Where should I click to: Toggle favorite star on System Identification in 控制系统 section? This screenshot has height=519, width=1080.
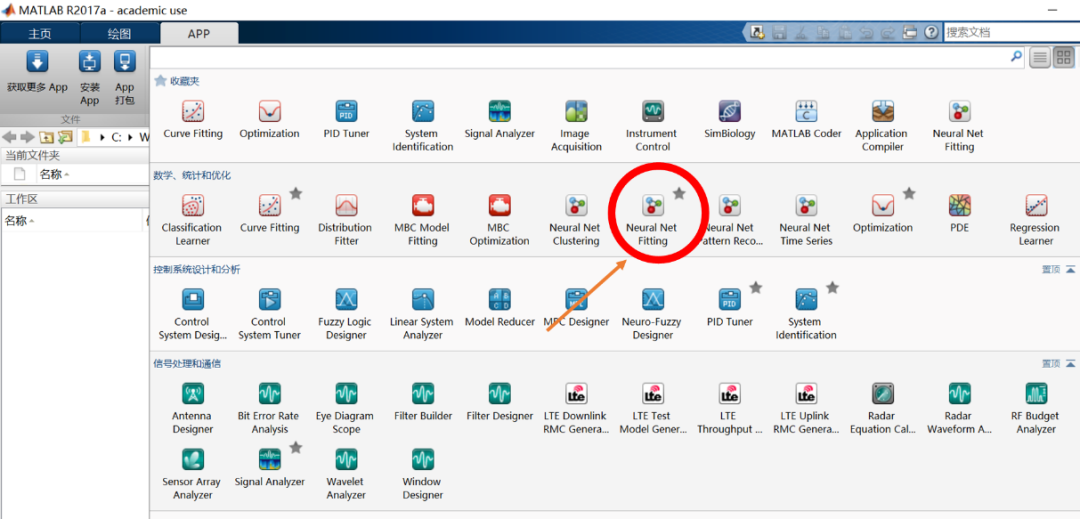[x=833, y=288]
